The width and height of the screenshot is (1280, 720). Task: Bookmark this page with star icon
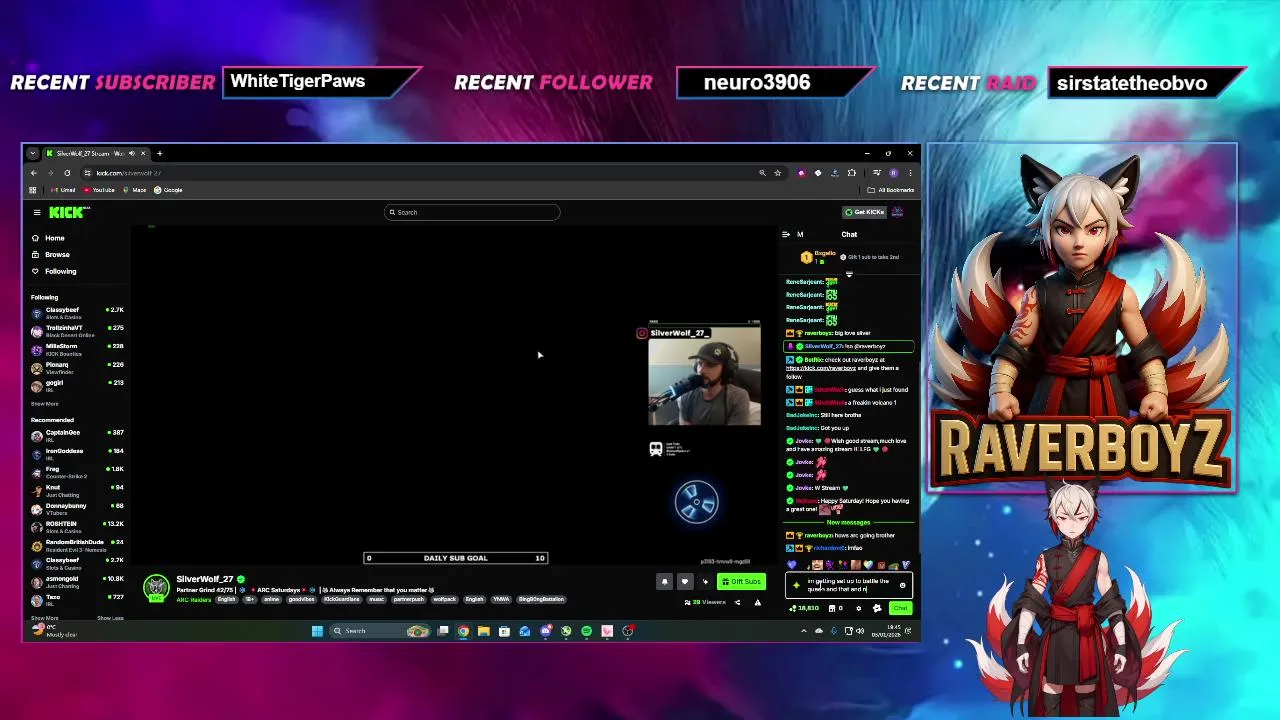(777, 173)
